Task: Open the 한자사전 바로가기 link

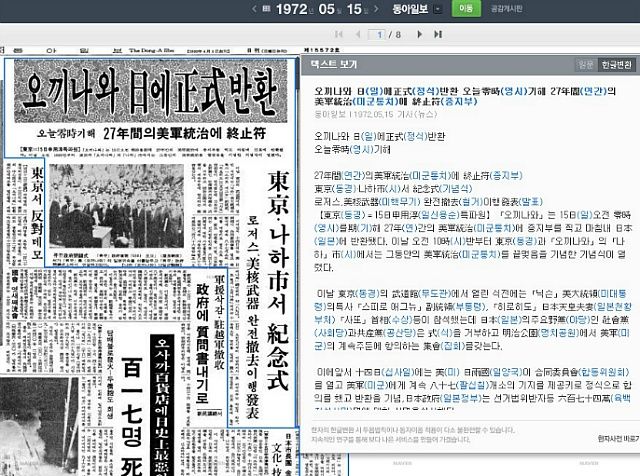Action: (x=619, y=438)
